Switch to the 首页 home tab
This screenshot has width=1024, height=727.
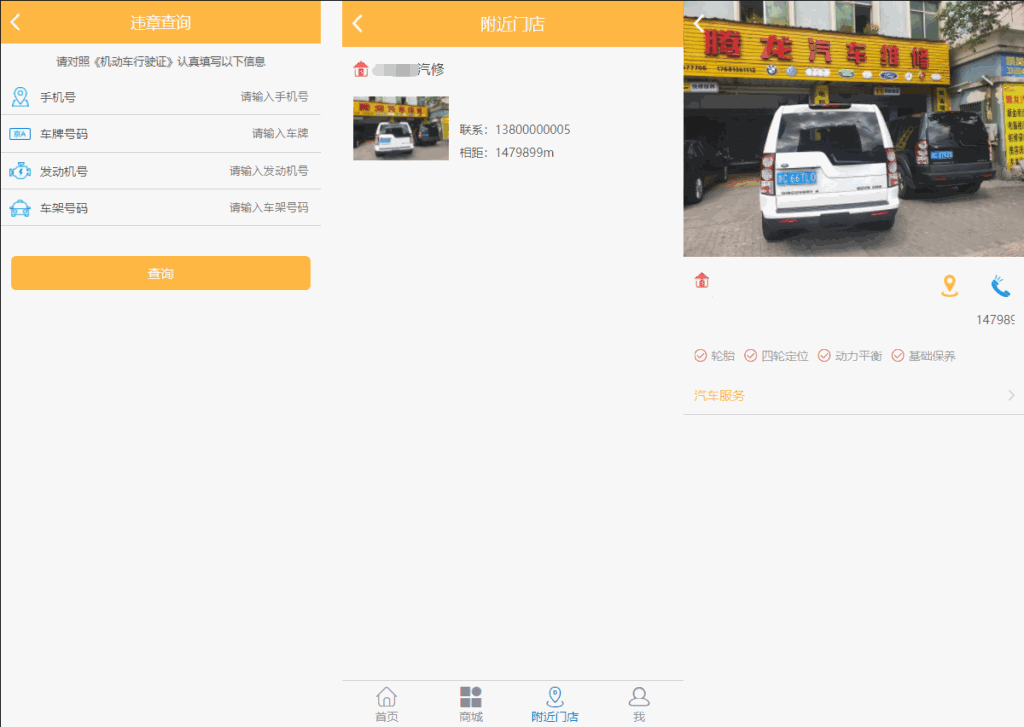click(x=387, y=701)
